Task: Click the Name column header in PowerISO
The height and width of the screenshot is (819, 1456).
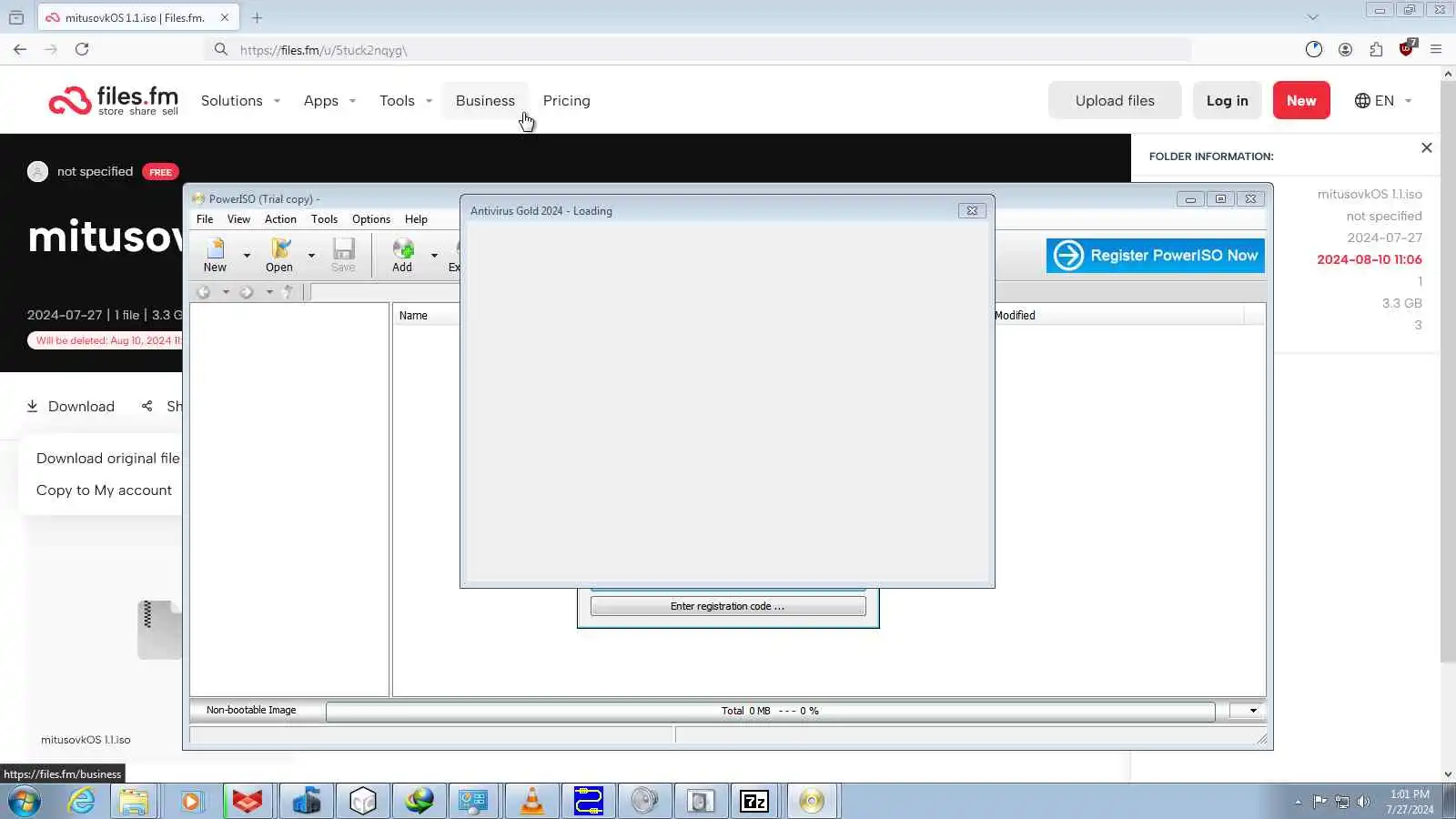Action: [427, 315]
